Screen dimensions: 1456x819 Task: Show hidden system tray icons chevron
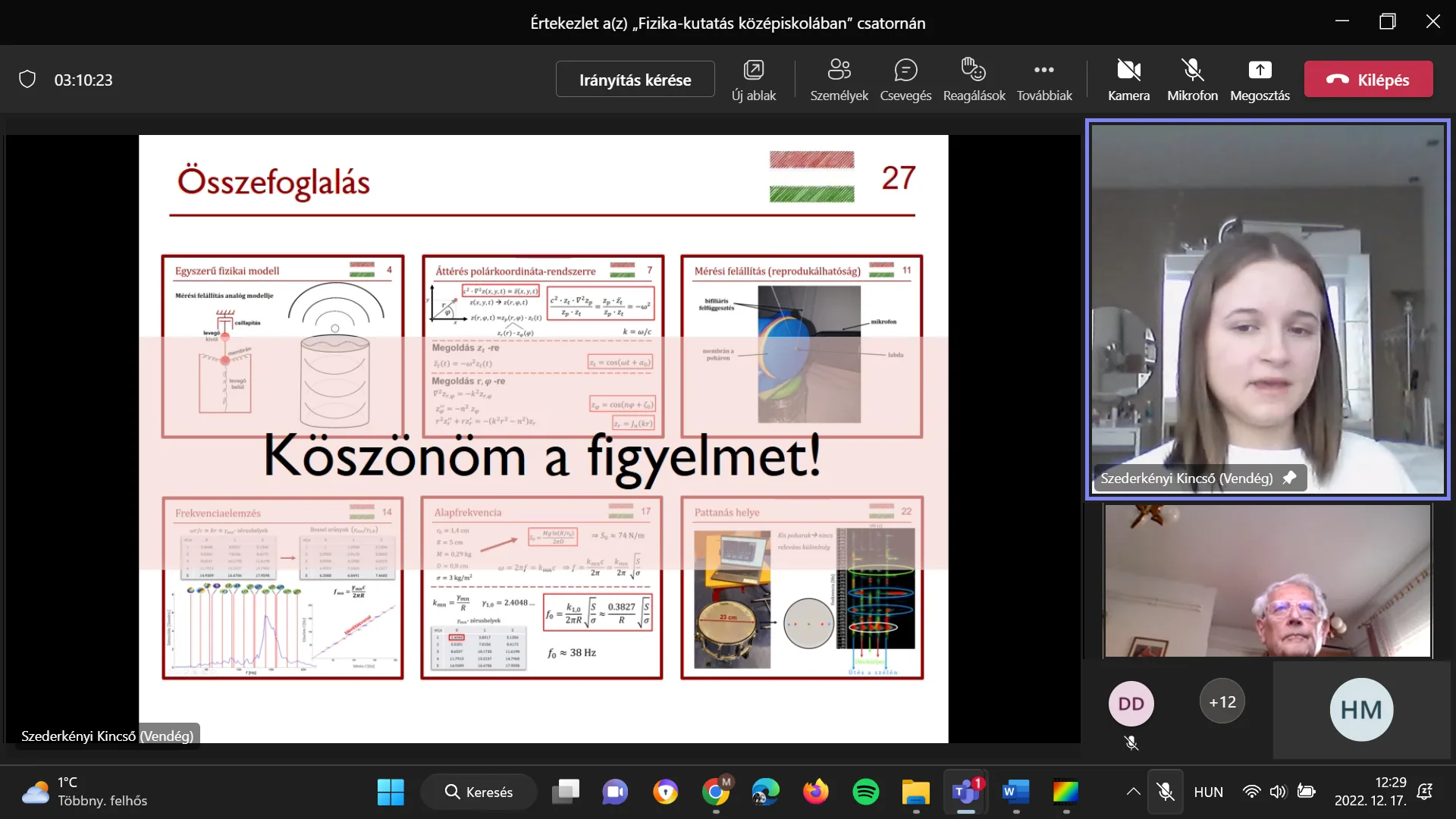1133,792
